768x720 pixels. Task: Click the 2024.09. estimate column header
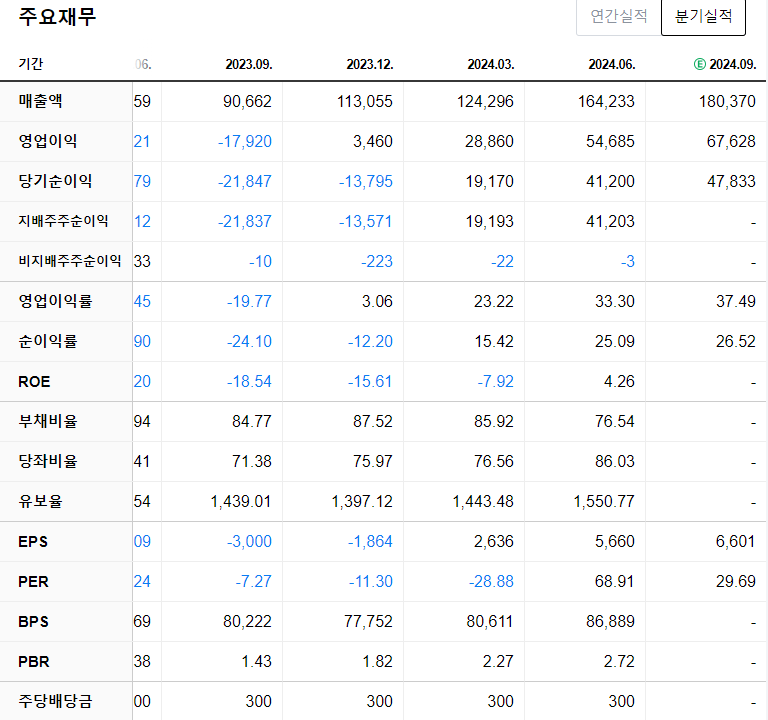pyautogui.click(x=733, y=64)
